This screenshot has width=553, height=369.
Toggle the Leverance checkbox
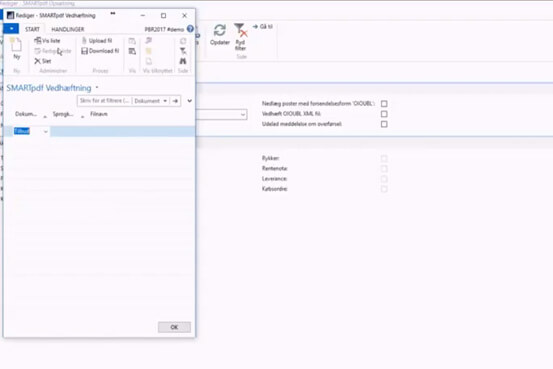tap(384, 179)
